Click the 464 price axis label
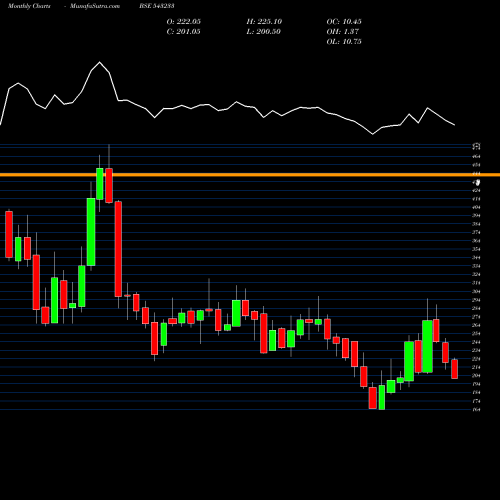Viewport: 500px width, 500px height. pos(477,156)
